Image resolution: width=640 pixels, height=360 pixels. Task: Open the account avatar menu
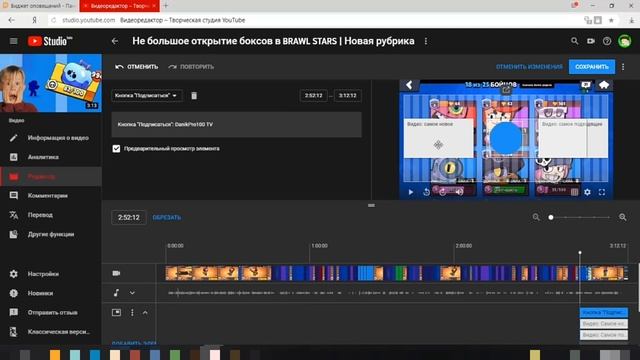point(624,41)
